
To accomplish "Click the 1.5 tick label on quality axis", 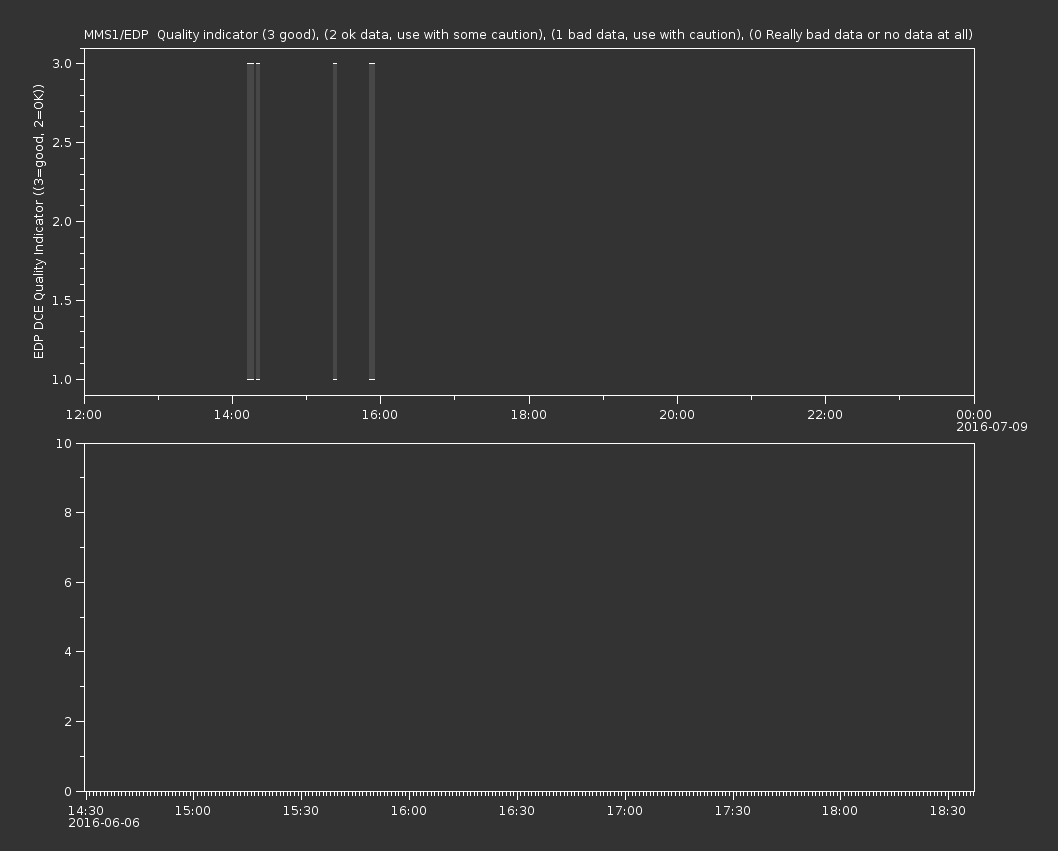I will coord(62,300).
